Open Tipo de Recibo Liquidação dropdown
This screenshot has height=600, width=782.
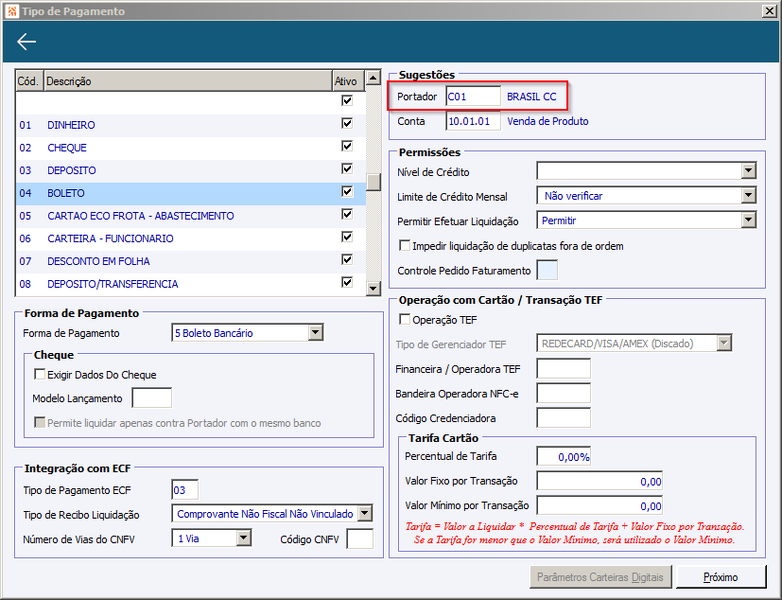coord(365,513)
